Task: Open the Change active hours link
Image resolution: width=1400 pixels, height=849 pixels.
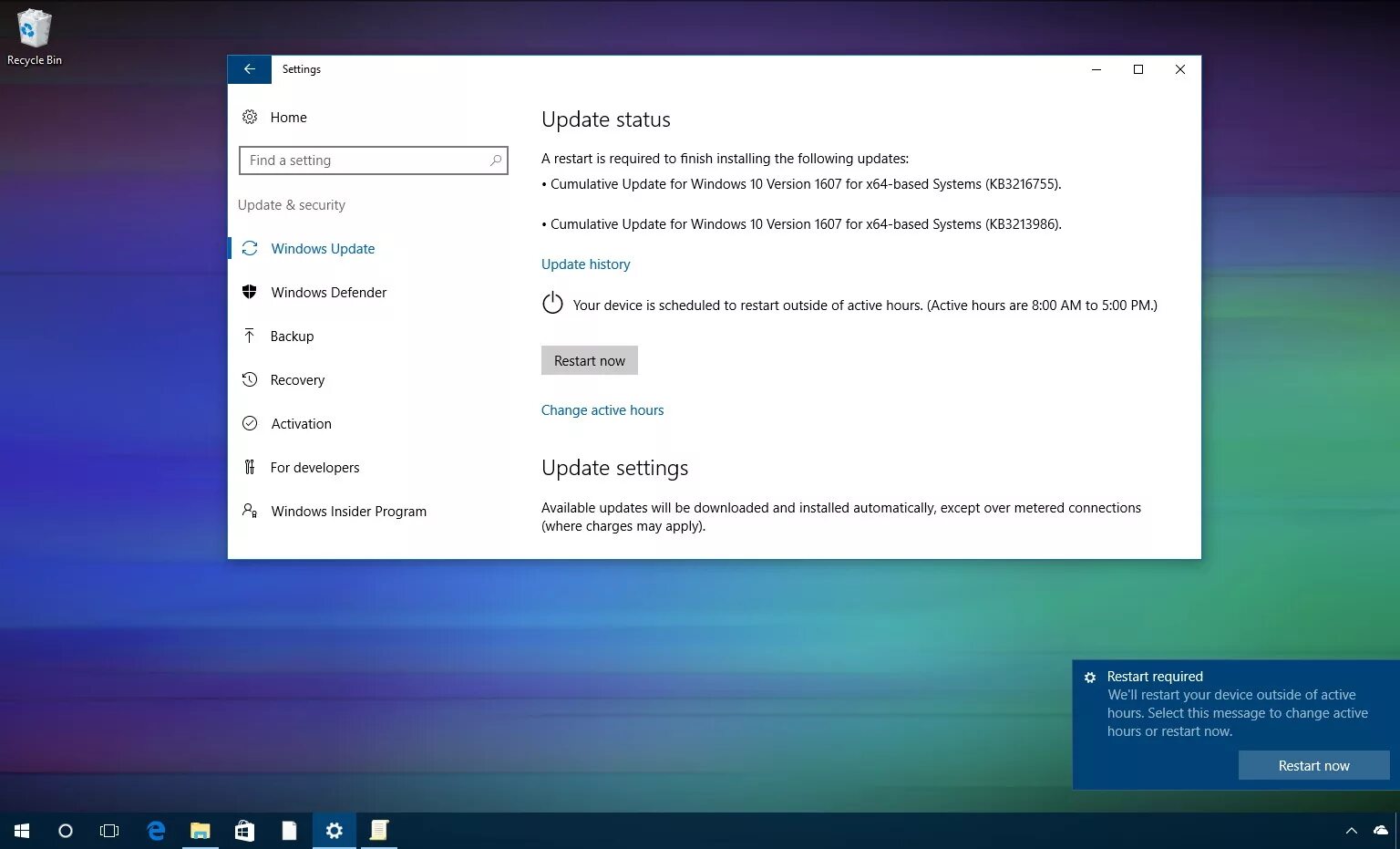Action: [602, 409]
